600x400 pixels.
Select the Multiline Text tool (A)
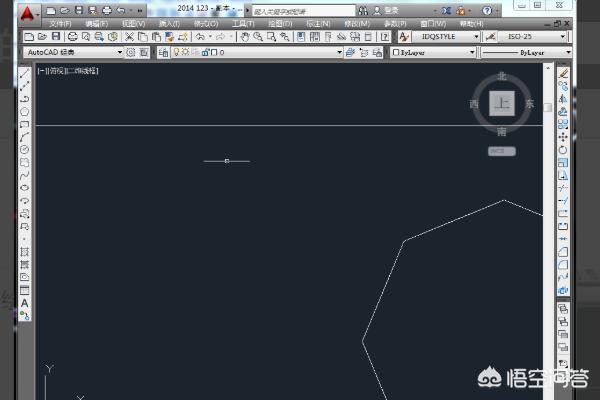[25, 303]
